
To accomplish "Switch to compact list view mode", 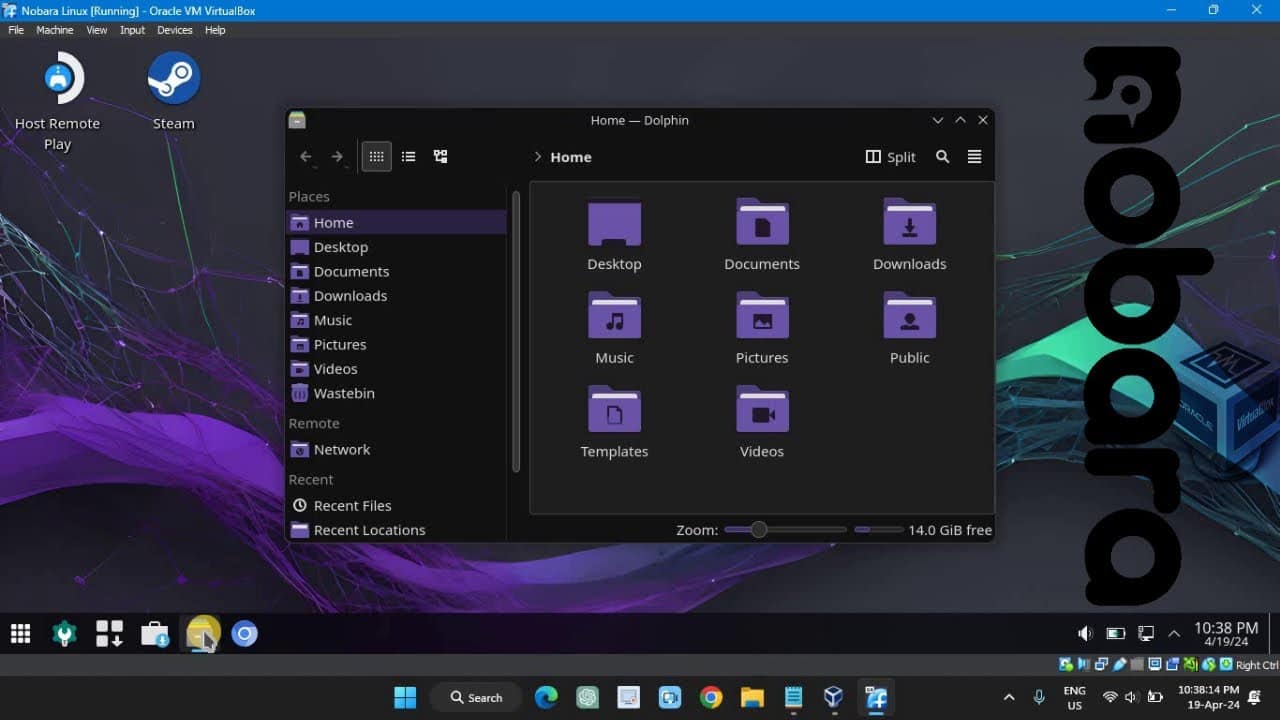I will click(x=408, y=156).
